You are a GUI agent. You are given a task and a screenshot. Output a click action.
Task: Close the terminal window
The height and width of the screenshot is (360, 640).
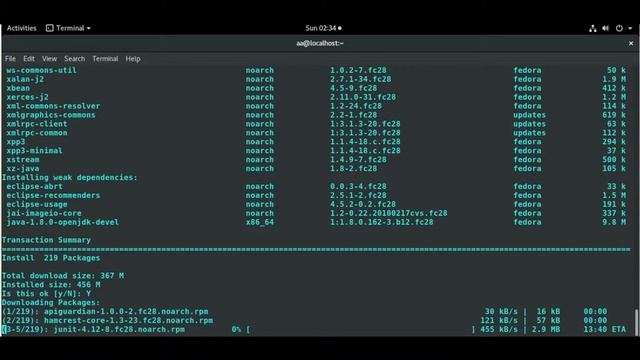[x=631, y=43]
